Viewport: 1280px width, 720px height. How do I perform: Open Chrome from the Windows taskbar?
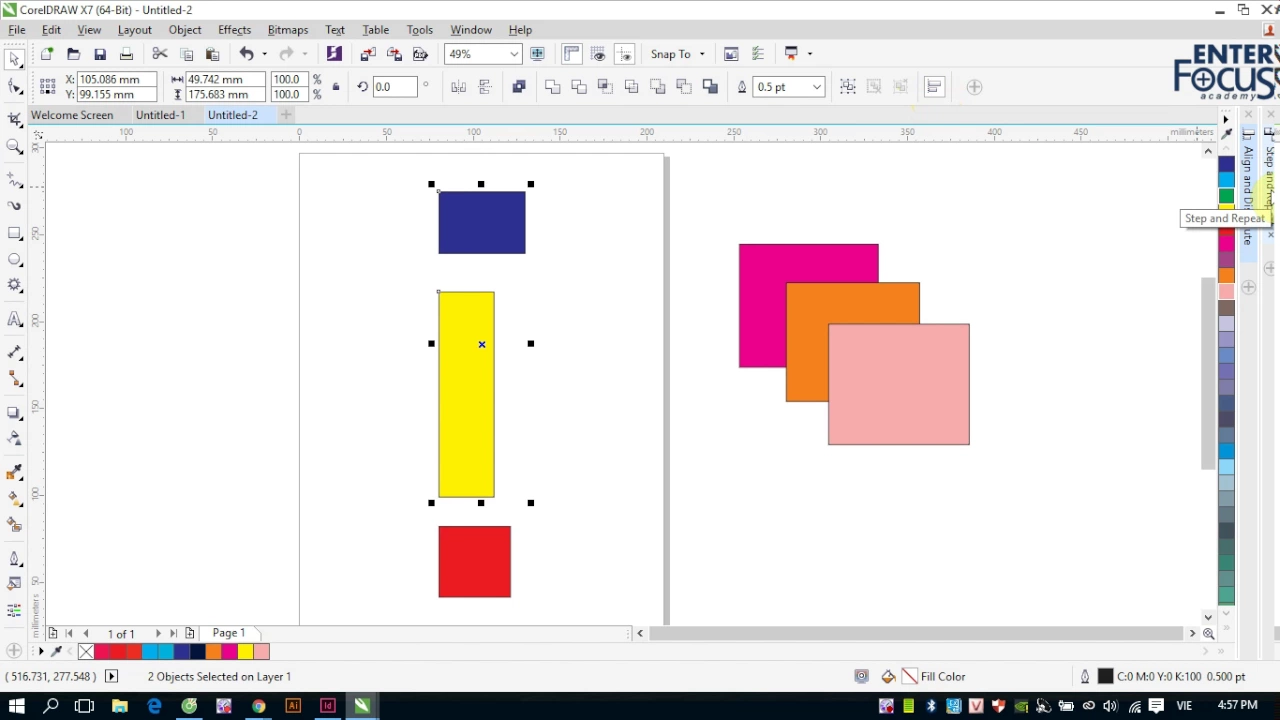(x=258, y=706)
